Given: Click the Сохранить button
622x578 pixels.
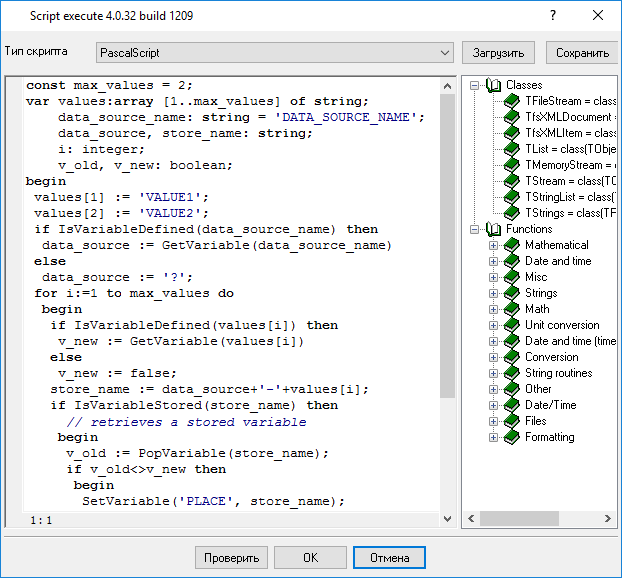Looking at the screenshot, I should pyautogui.click(x=582, y=53).
